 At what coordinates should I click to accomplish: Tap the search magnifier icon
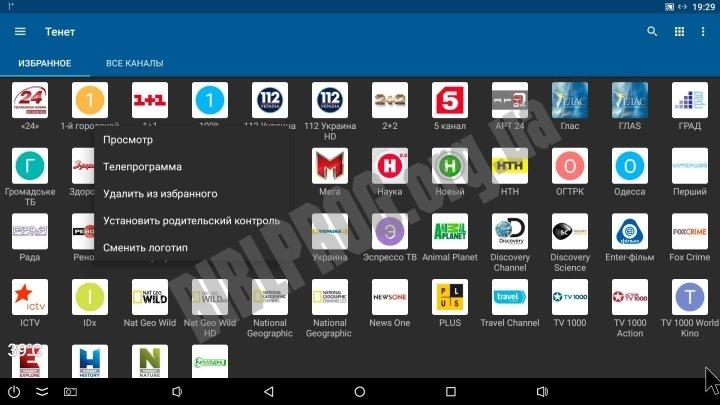click(652, 31)
